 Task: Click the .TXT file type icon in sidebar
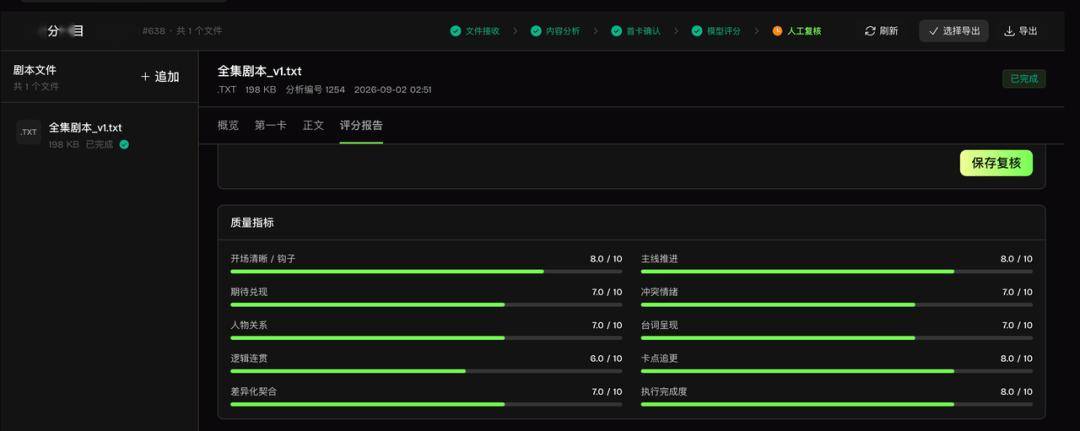pyautogui.click(x=29, y=132)
